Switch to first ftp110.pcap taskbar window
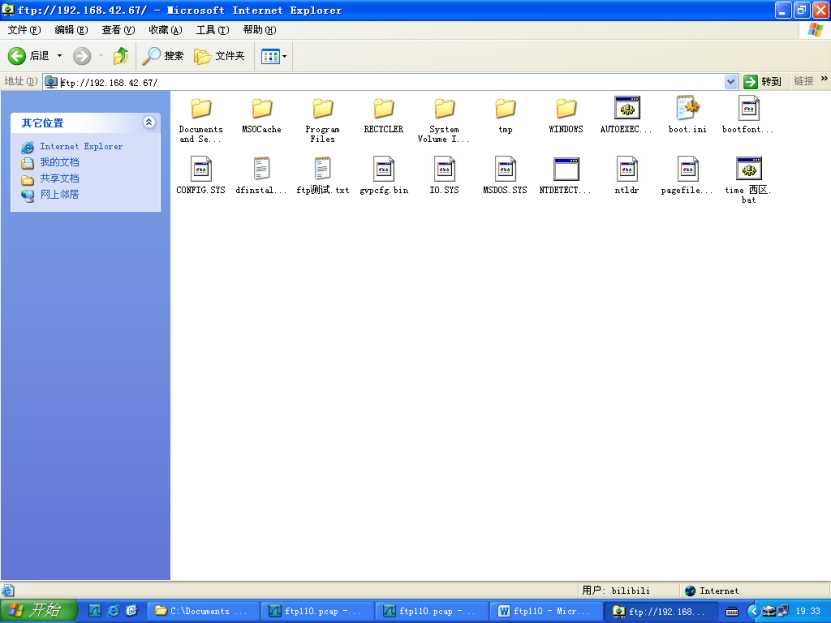Viewport: 831px width, 623px height. [x=316, y=611]
